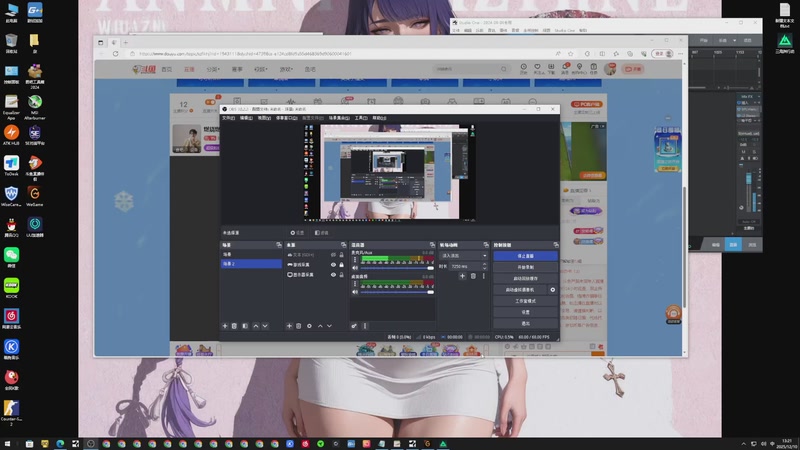Mute the 桌面音频 audio channel
Image resolution: width=800 pixels, height=450 pixels.
click(355, 292)
